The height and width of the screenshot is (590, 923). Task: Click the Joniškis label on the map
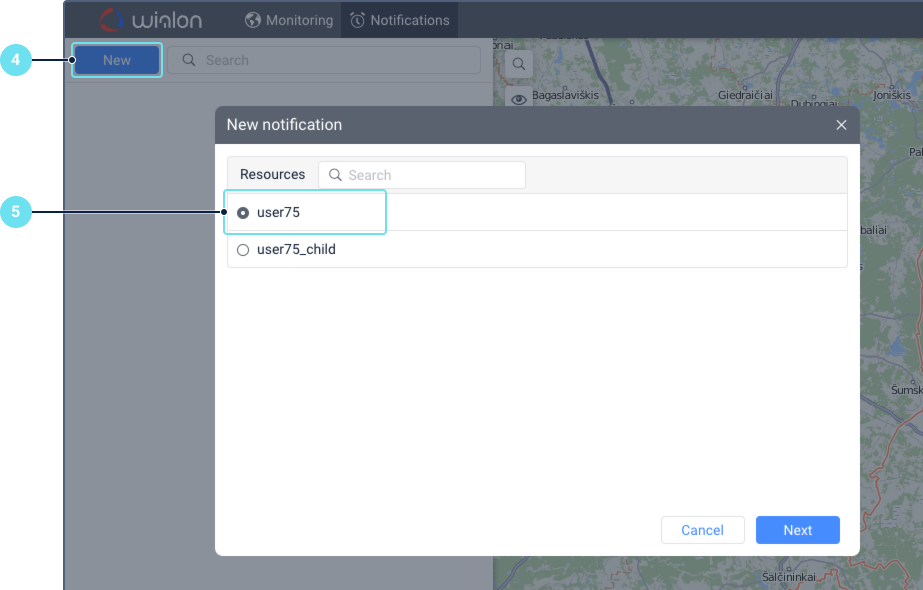coord(892,95)
